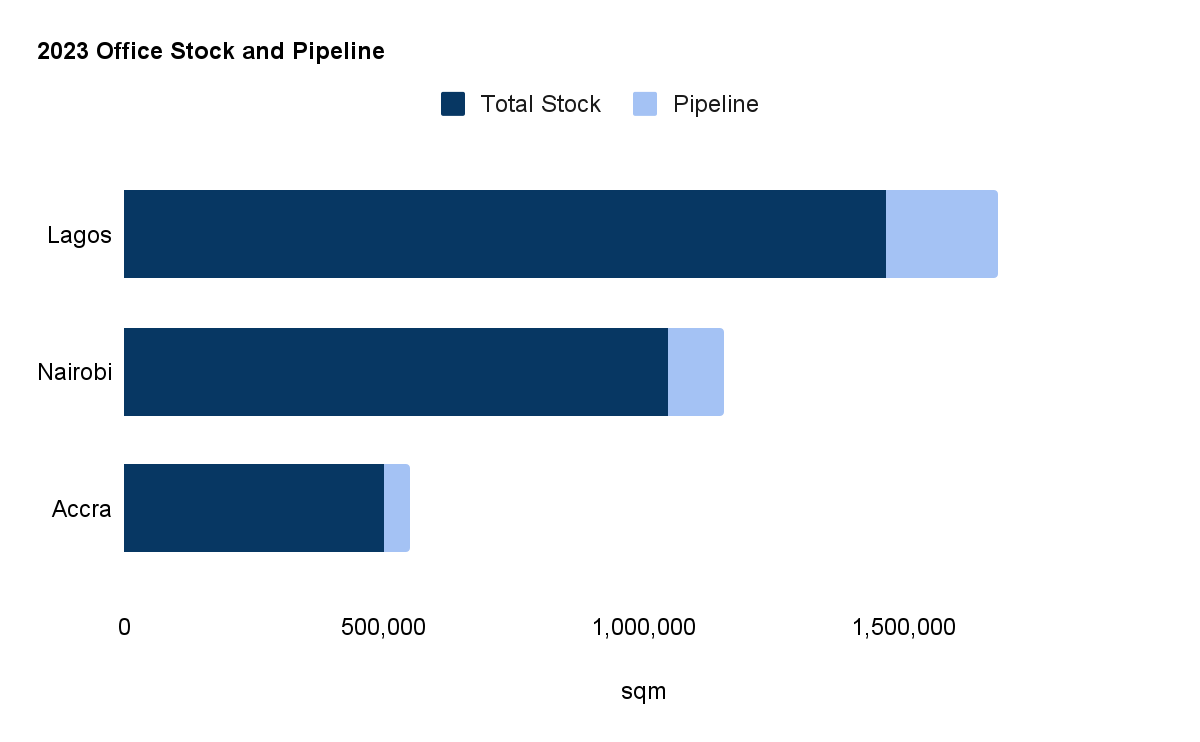
Task: Click the 'Accra' axis label
Action: coord(82,509)
